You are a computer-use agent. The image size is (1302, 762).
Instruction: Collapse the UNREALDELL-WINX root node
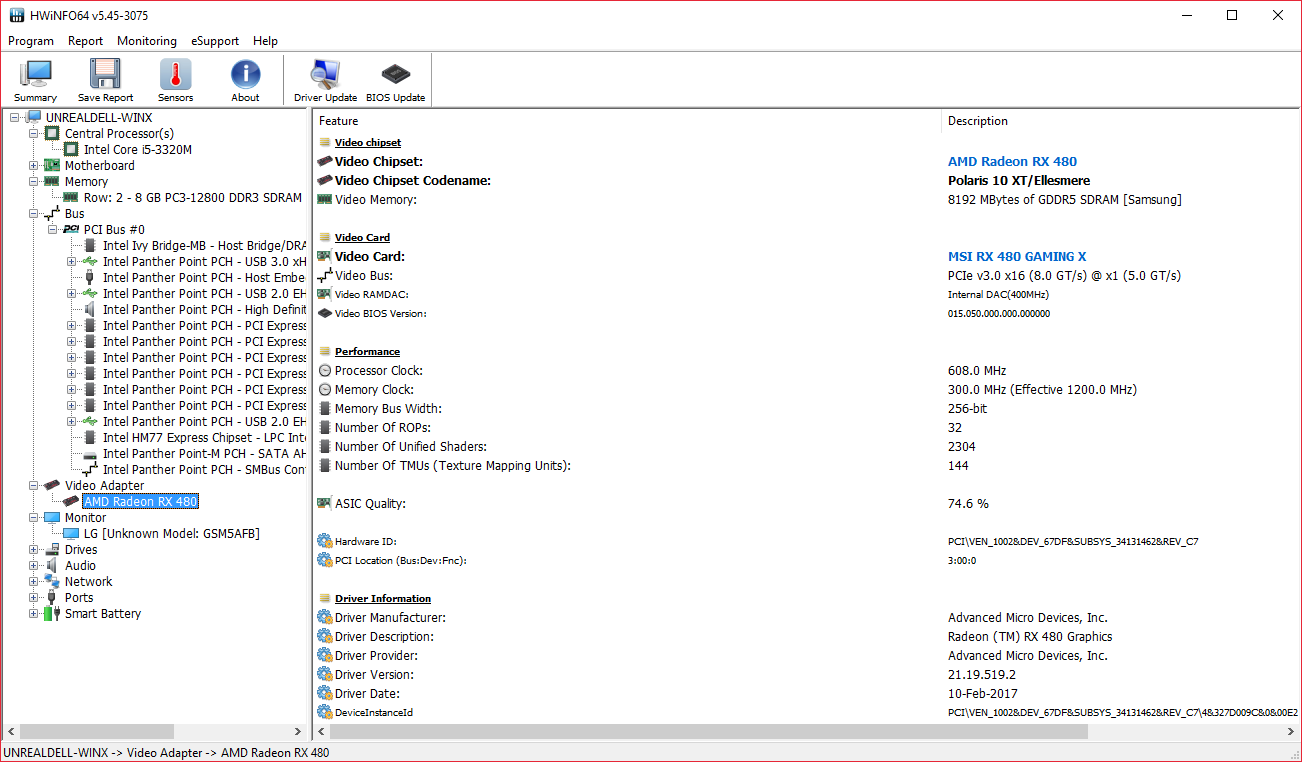click(x=15, y=118)
